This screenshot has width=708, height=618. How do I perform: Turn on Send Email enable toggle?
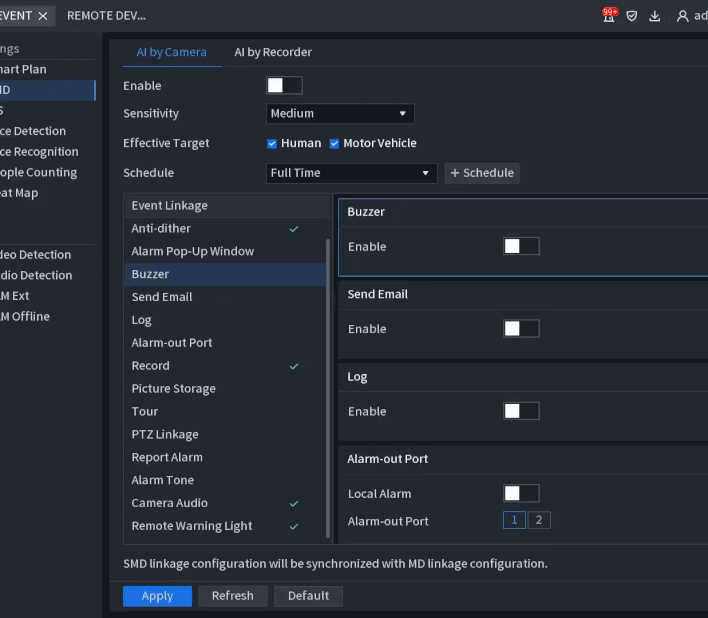click(520, 328)
